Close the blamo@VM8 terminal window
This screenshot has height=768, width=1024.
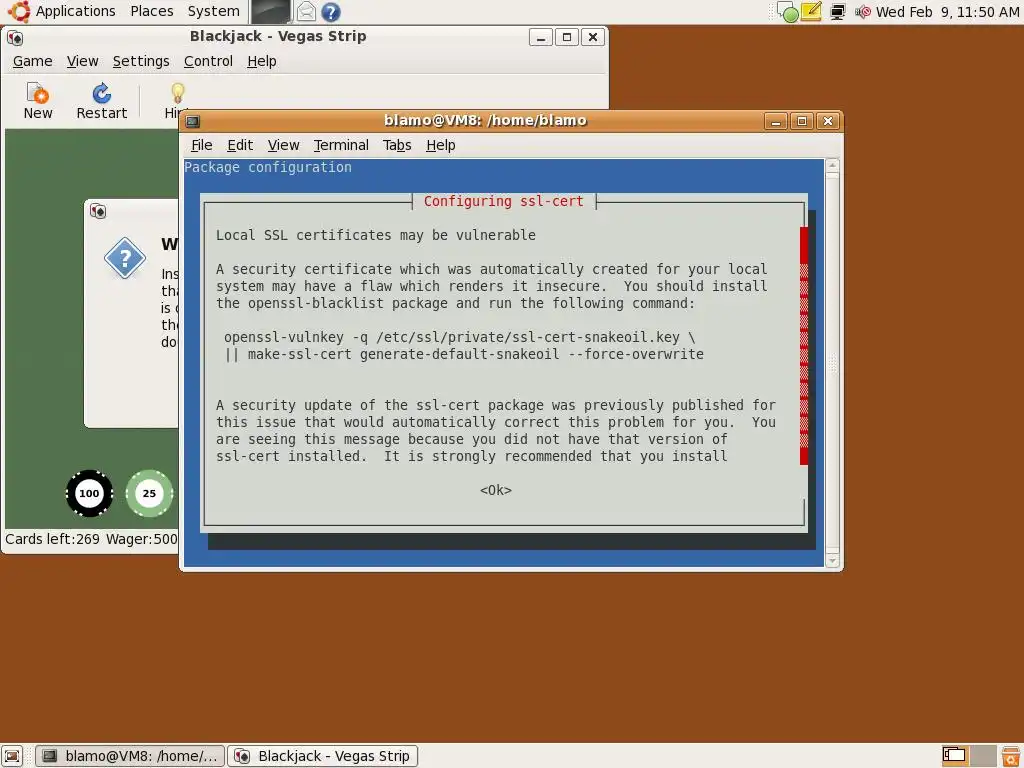(828, 121)
